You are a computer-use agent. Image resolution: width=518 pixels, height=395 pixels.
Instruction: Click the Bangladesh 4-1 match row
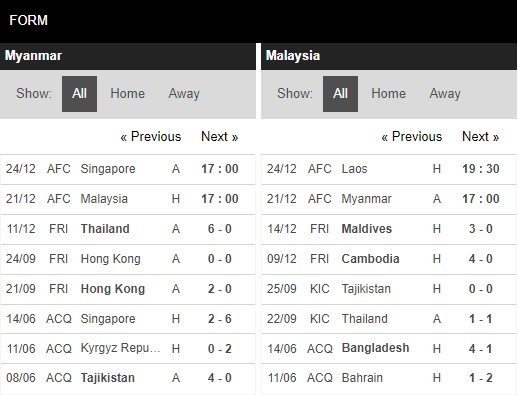[x=389, y=349]
